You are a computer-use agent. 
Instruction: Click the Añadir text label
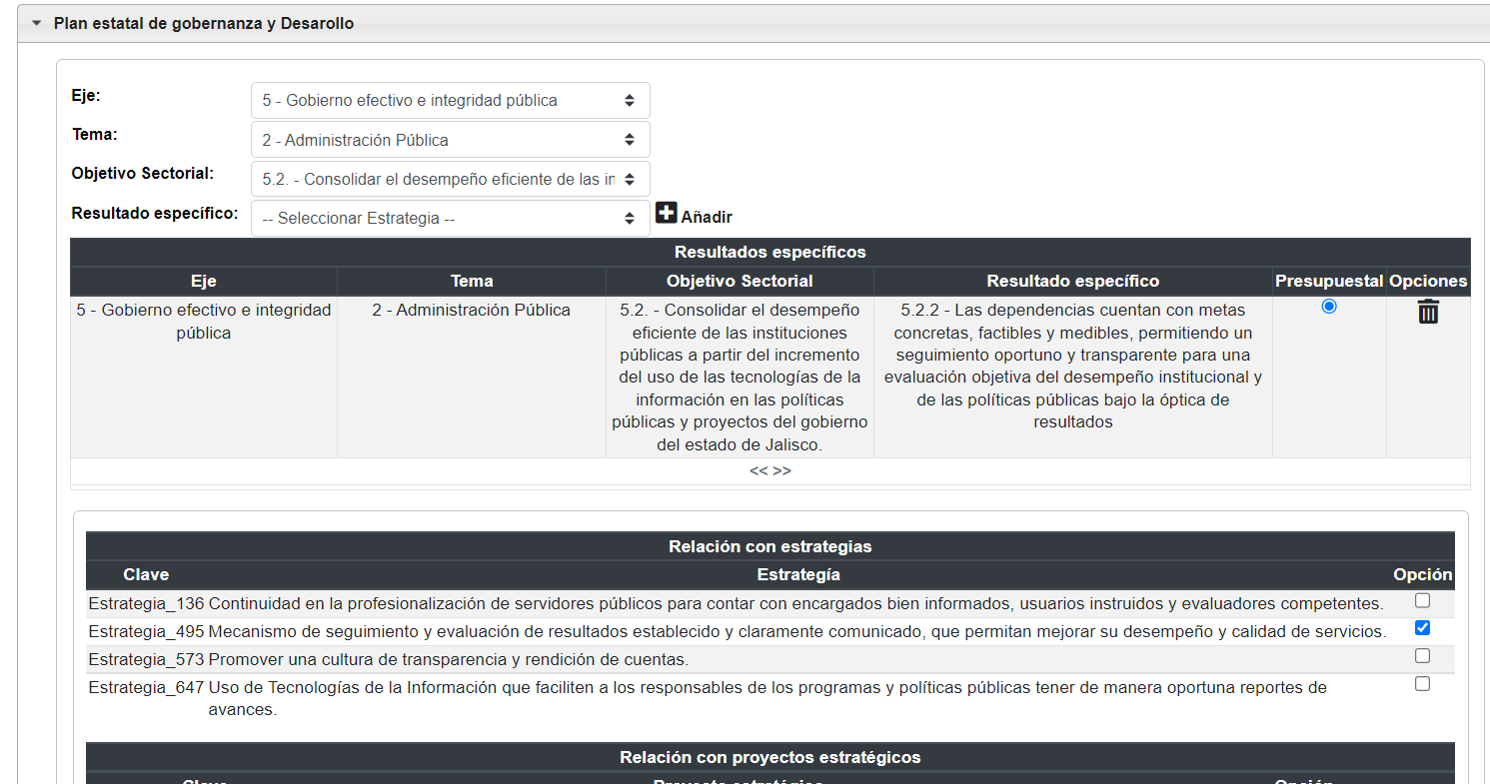[706, 217]
